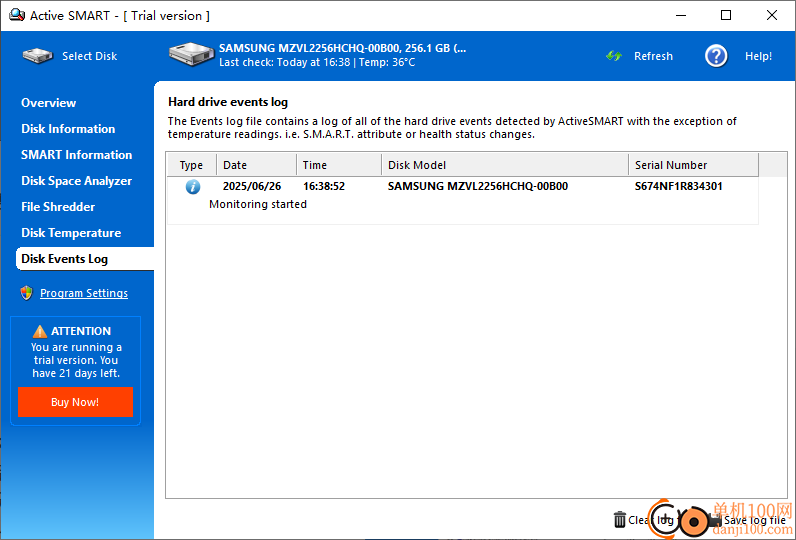Select the 16:38:52 time cell
The image size is (796, 540).
[x=324, y=186]
